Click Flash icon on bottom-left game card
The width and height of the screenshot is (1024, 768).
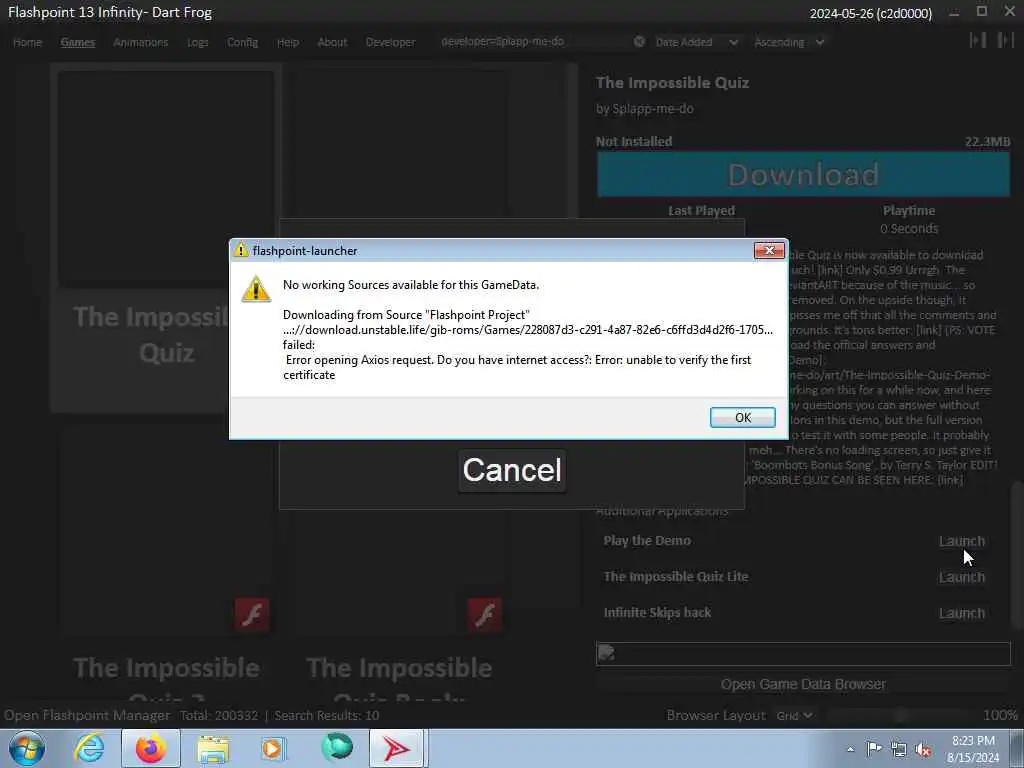pyautogui.click(x=252, y=615)
